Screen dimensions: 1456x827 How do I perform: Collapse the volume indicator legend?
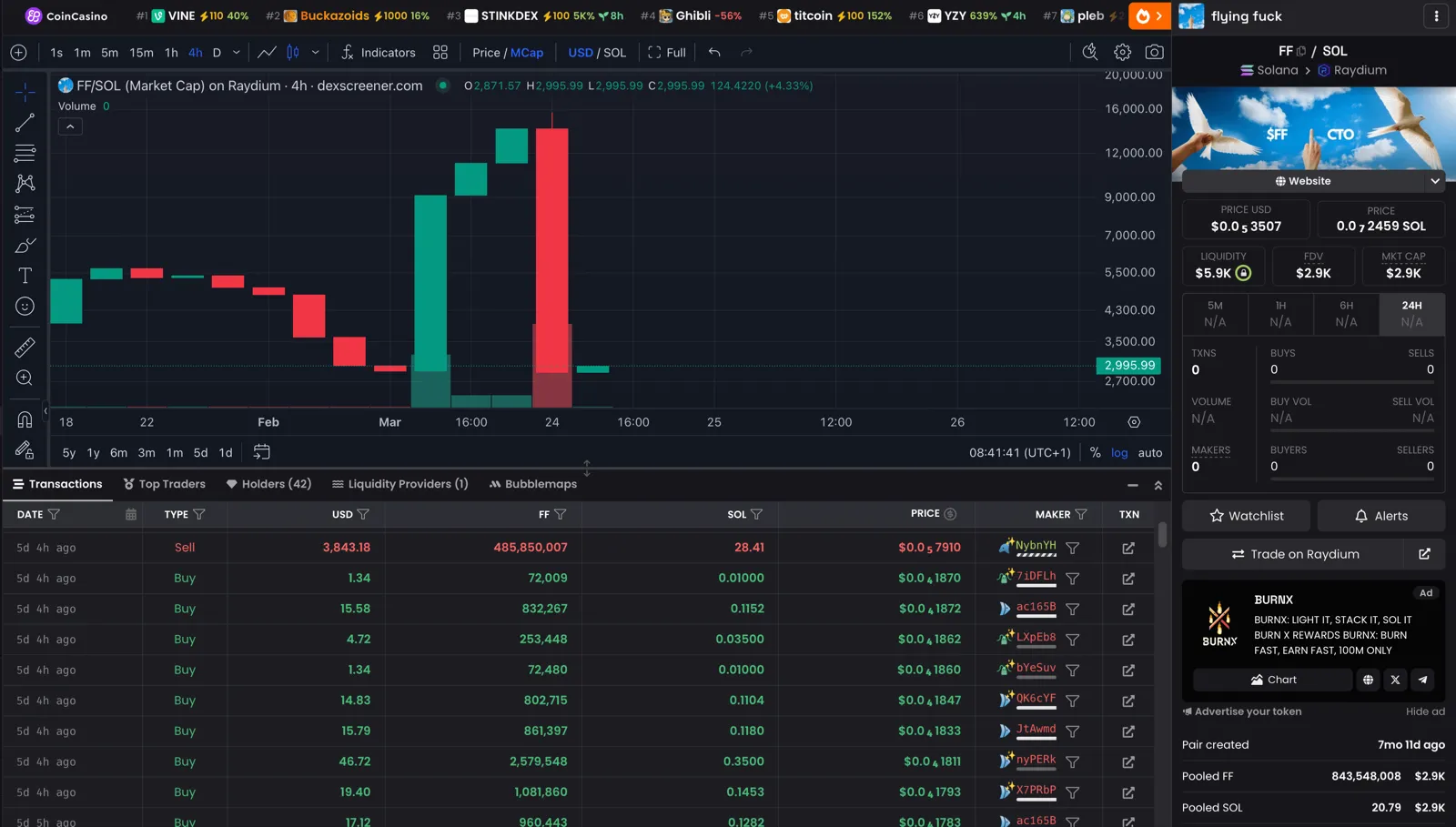(x=70, y=126)
